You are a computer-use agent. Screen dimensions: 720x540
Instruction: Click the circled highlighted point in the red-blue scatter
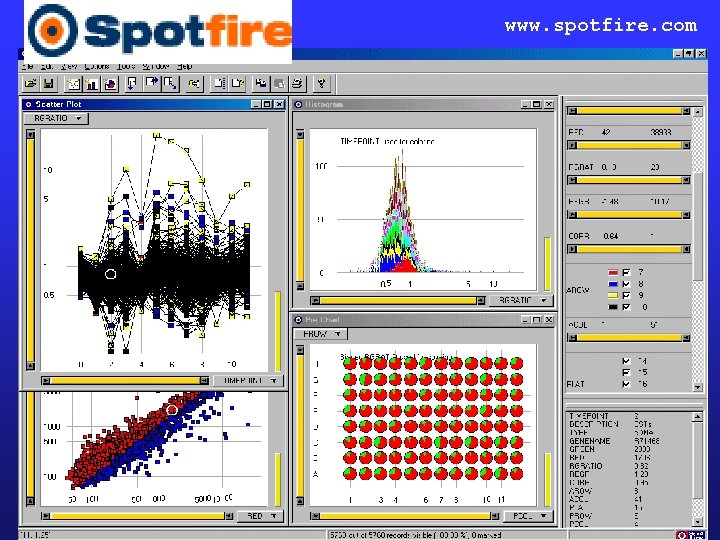coord(172,409)
